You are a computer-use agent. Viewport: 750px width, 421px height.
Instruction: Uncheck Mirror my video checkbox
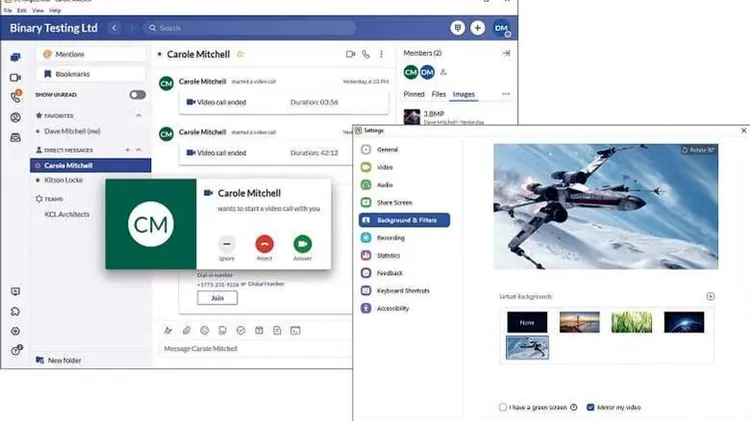tap(590, 407)
